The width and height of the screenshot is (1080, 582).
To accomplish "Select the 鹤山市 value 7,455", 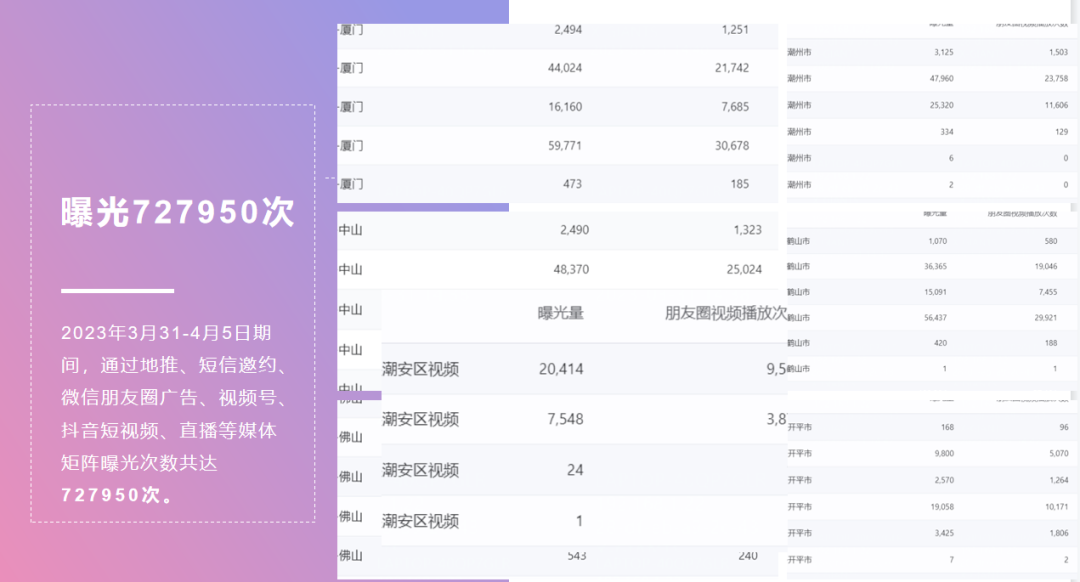I will (x=1048, y=292).
